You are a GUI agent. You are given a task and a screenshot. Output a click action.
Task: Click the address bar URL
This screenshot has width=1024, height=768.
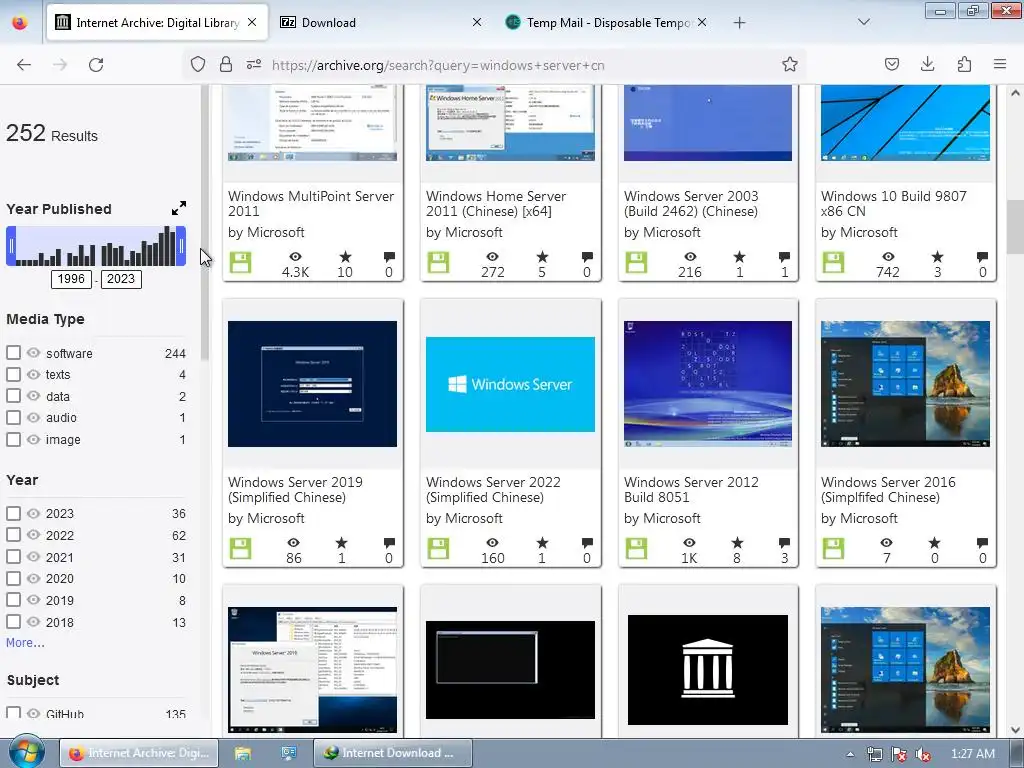coord(438,65)
